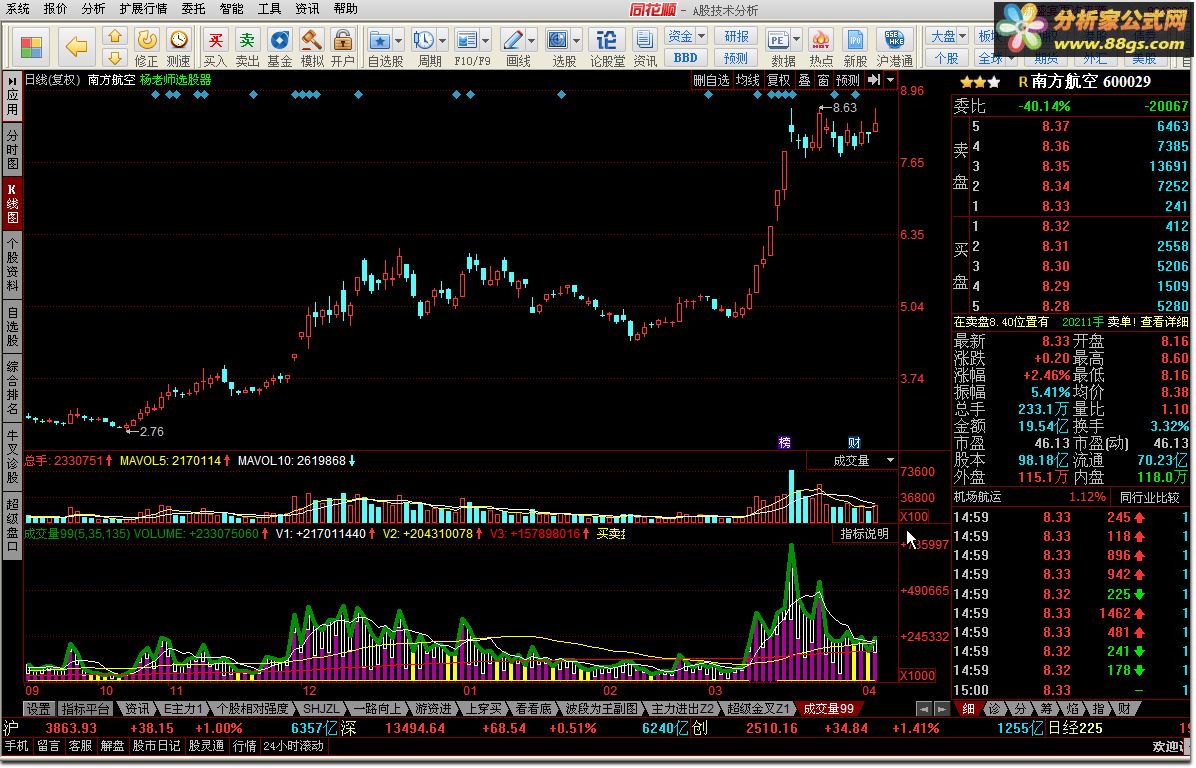Click the 分时图 sidebar tab
This screenshot has height=768, width=1196.
click(x=12, y=149)
